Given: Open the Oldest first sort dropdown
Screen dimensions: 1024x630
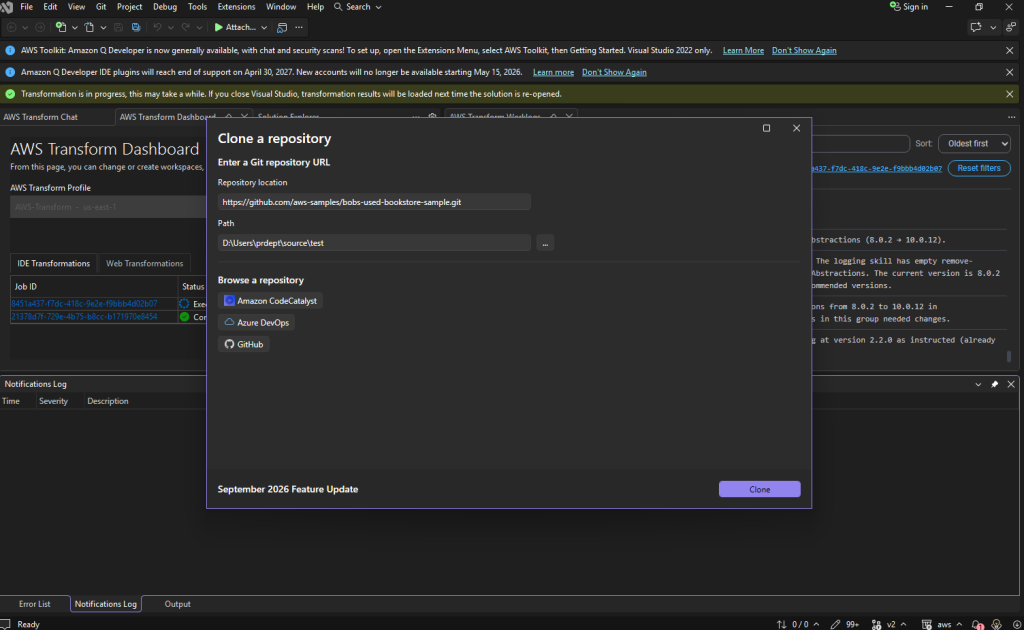Looking at the screenshot, I should point(974,144).
